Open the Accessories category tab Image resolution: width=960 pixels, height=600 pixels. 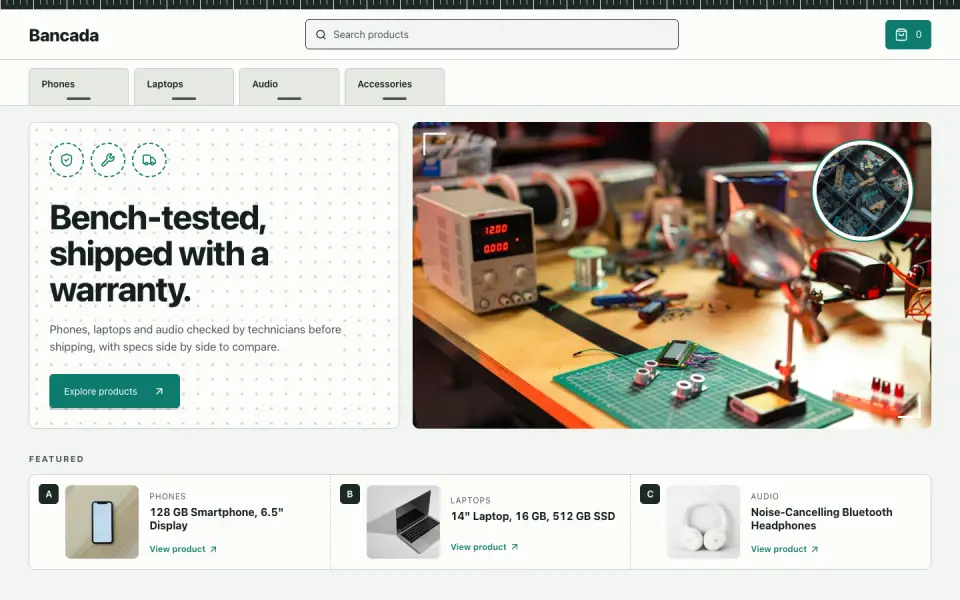pyautogui.click(x=394, y=86)
